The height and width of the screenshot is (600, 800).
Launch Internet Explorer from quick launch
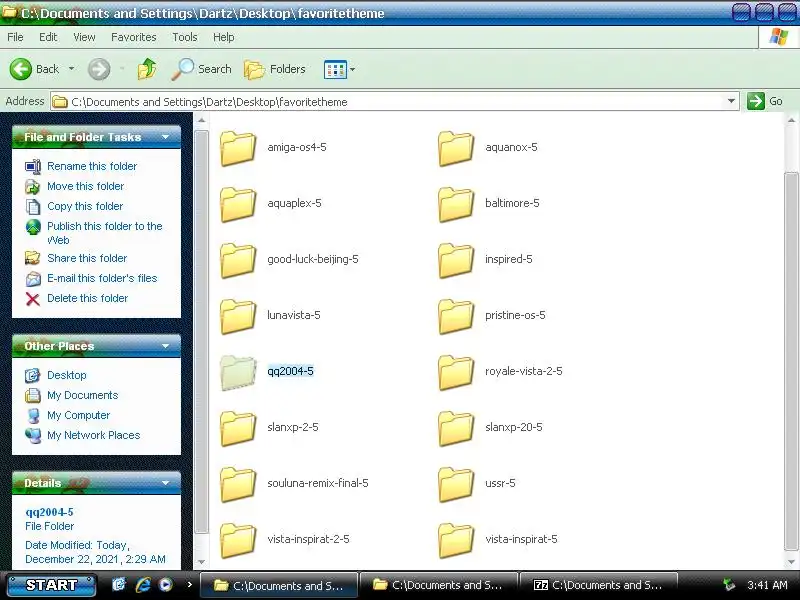[x=143, y=585]
